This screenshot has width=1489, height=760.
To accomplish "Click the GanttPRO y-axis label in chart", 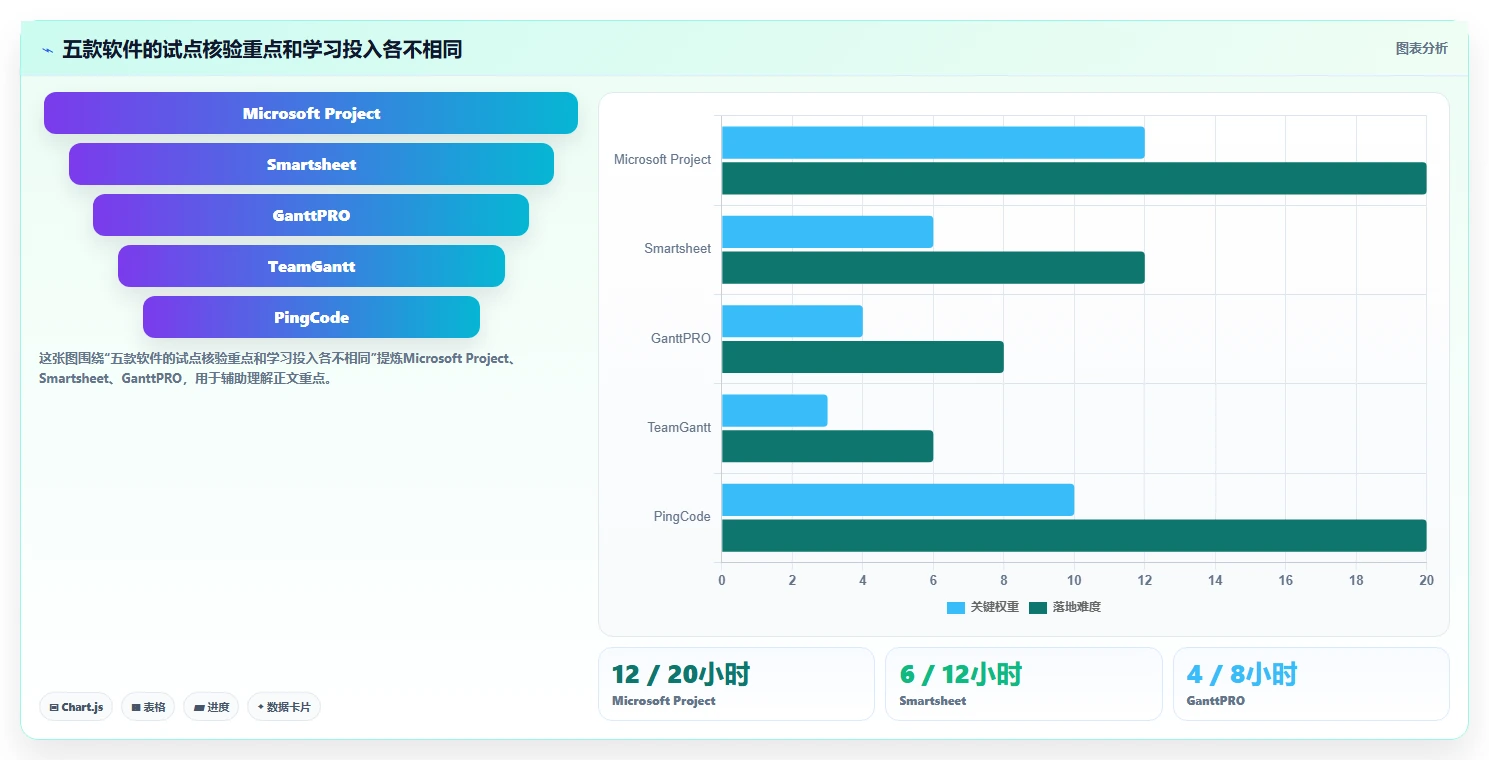I will click(680, 339).
